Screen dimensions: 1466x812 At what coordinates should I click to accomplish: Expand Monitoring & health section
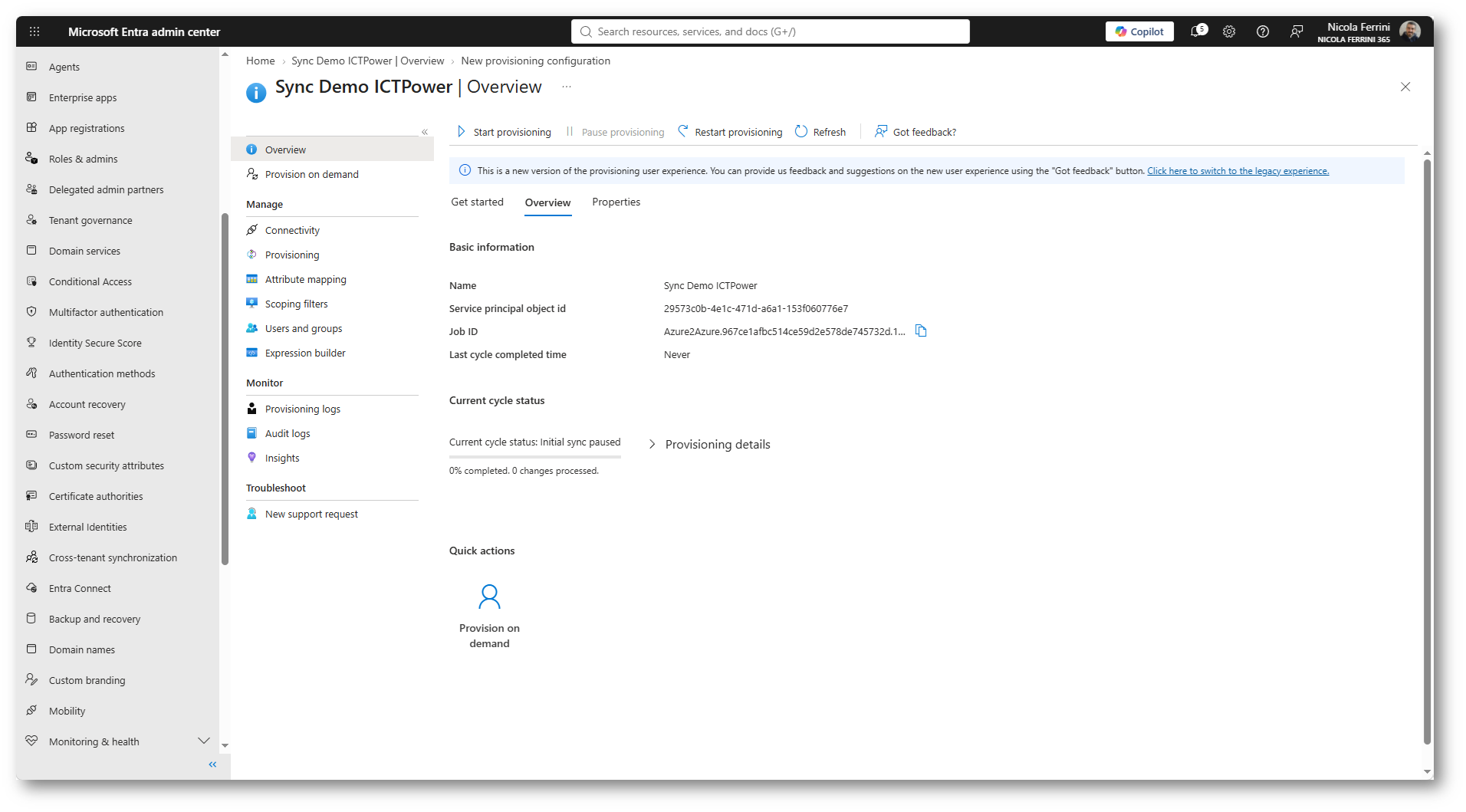[x=204, y=741]
